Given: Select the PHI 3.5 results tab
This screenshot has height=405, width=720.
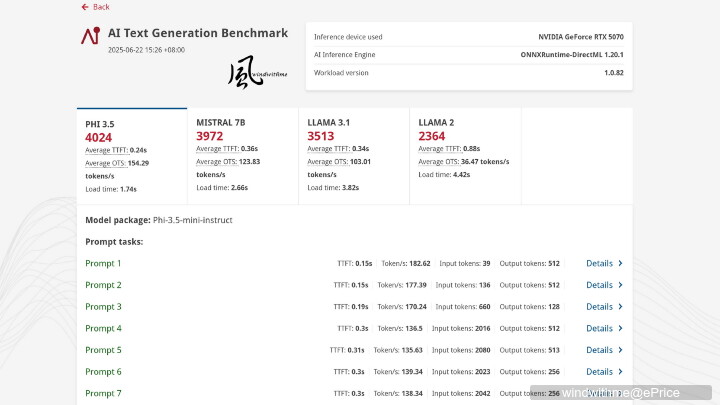Looking at the screenshot, I should [132, 156].
